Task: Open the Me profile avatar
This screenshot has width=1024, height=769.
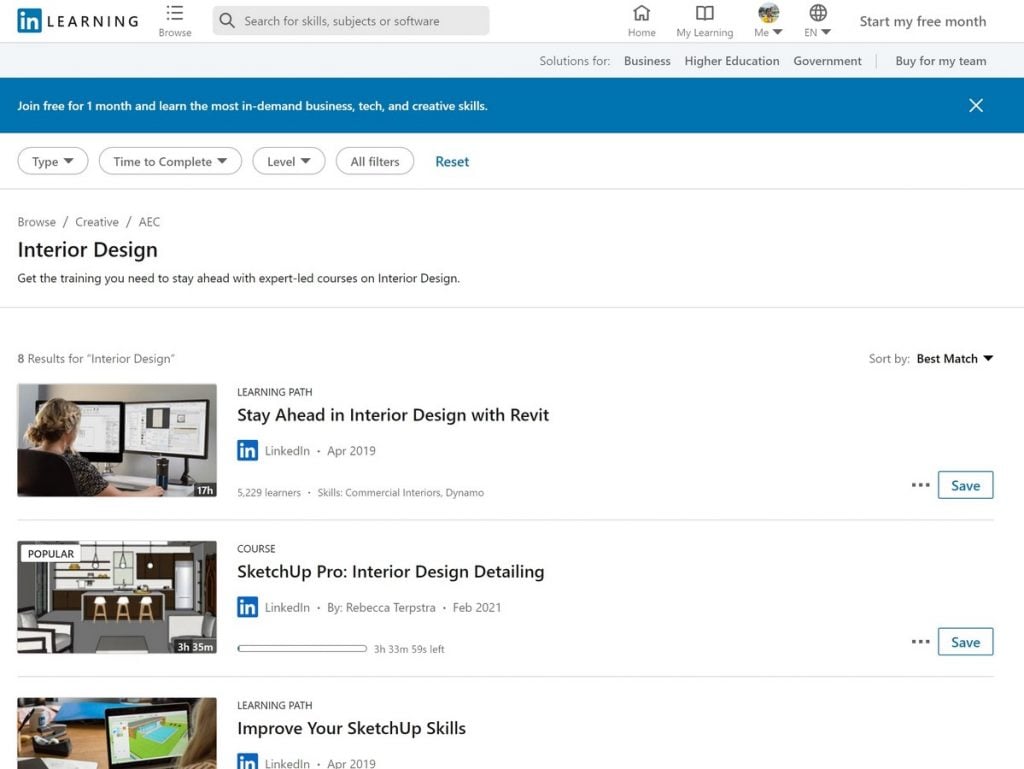Action: pos(768,13)
